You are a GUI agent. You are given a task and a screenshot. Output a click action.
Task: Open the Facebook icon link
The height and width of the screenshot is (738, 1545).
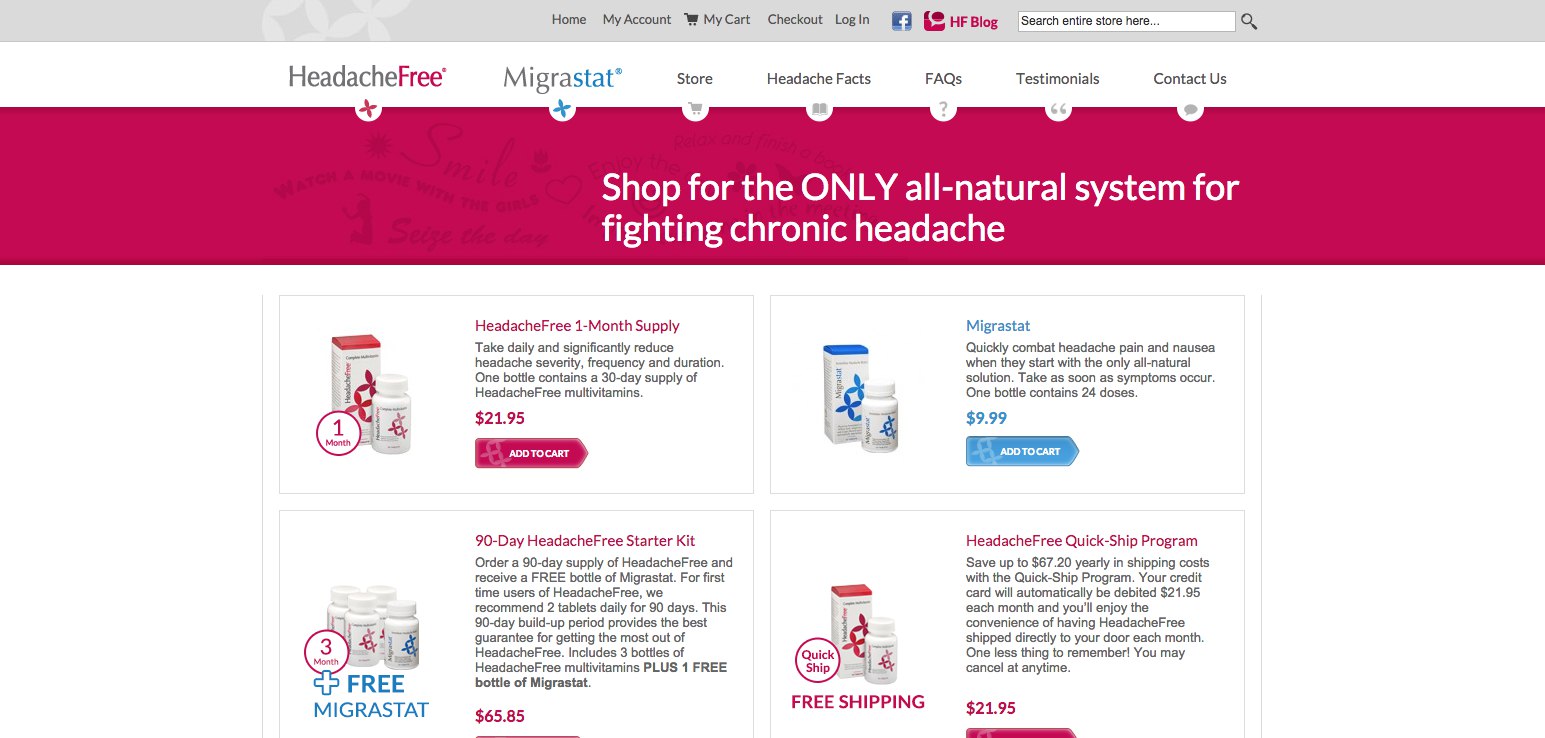(x=902, y=20)
